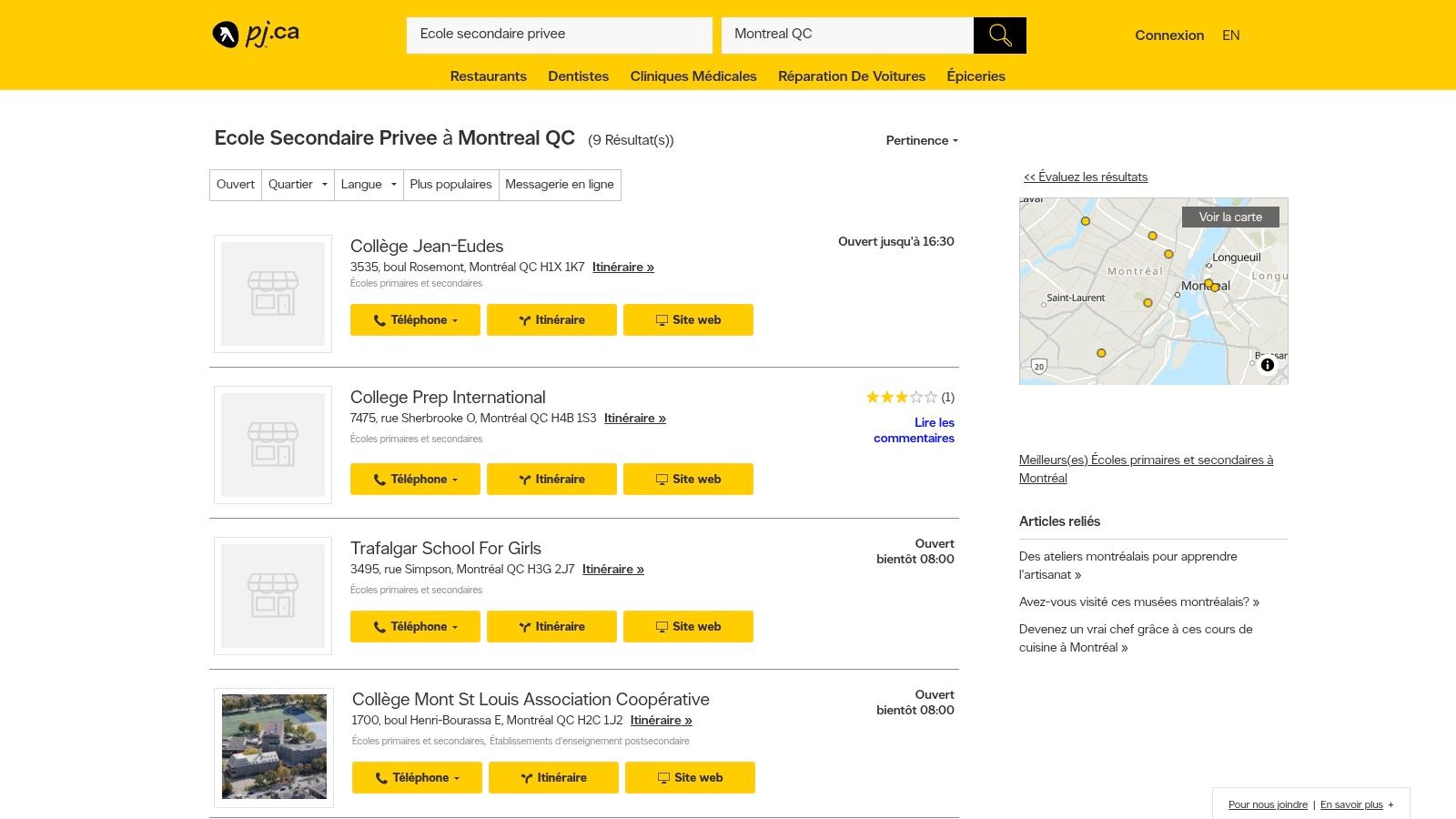Screen dimensions: 1456x819
Task: Open article about cours de cuisine à Montréal
Action: 1136,638
